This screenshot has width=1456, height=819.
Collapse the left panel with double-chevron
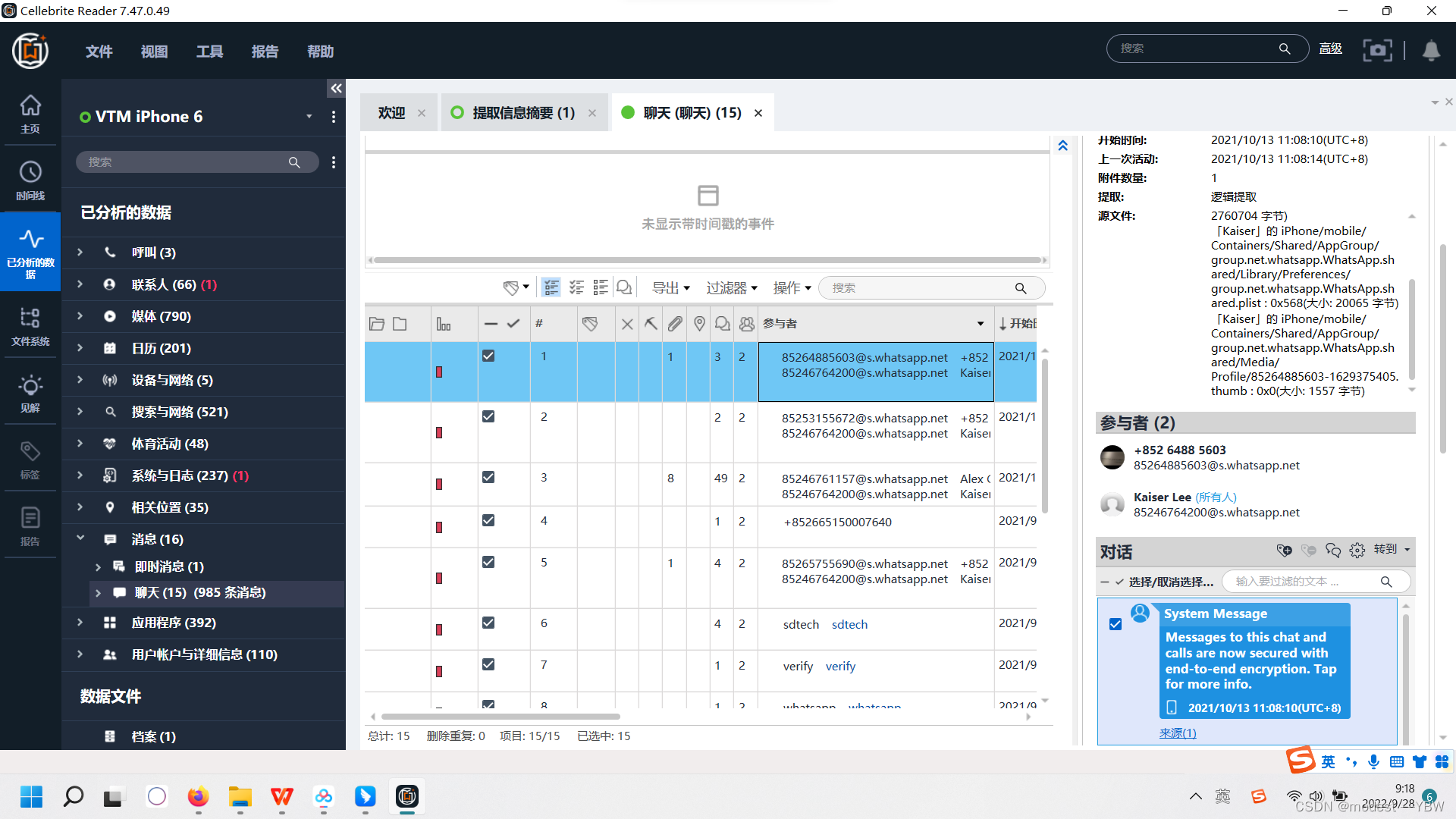pyautogui.click(x=336, y=89)
